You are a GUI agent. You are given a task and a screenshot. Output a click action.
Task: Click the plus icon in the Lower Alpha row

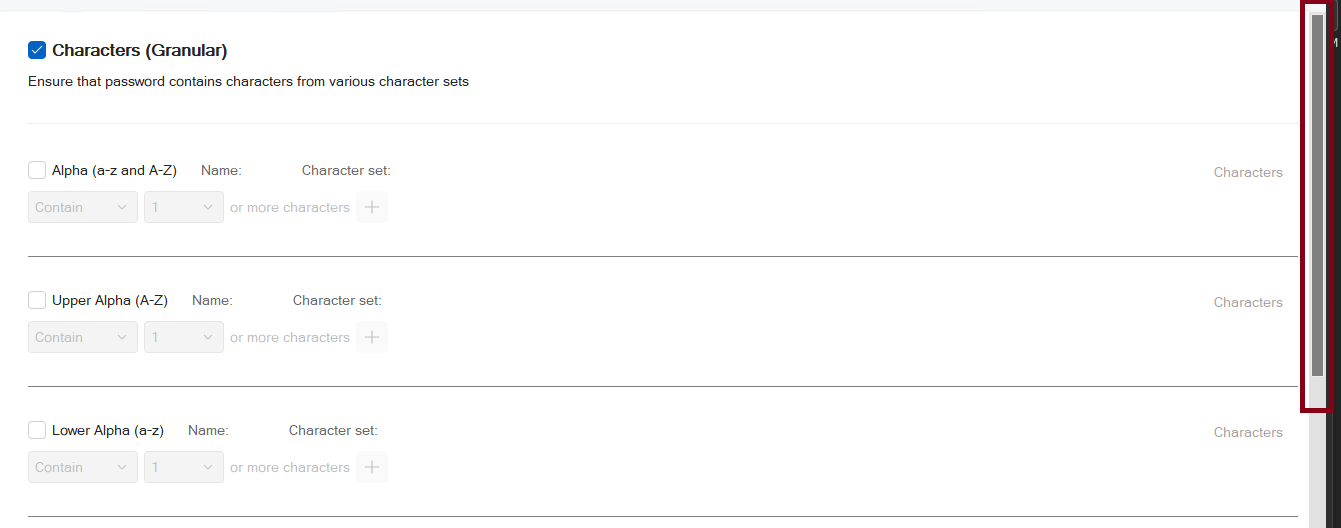pyautogui.click(x=372, y=467)
